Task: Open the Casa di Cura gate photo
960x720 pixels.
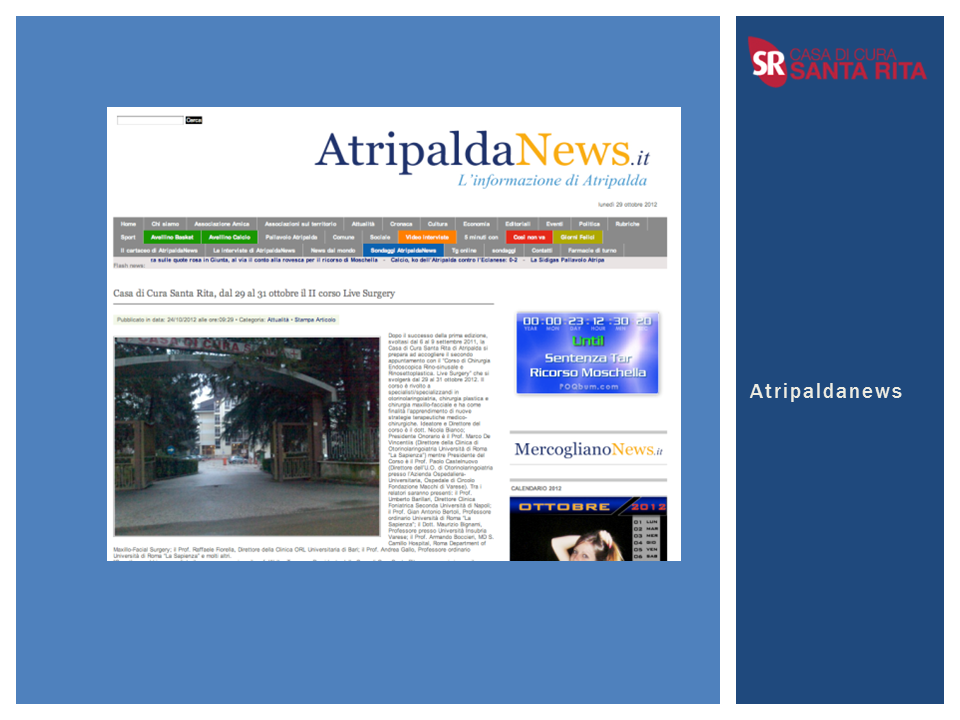Action: click(x=247, y=437)
